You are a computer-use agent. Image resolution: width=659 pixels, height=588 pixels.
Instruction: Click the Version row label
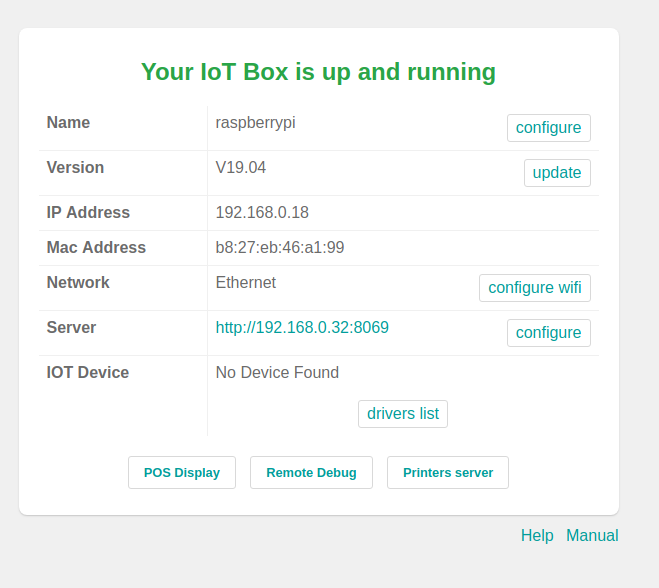click(x=75, y=168)
